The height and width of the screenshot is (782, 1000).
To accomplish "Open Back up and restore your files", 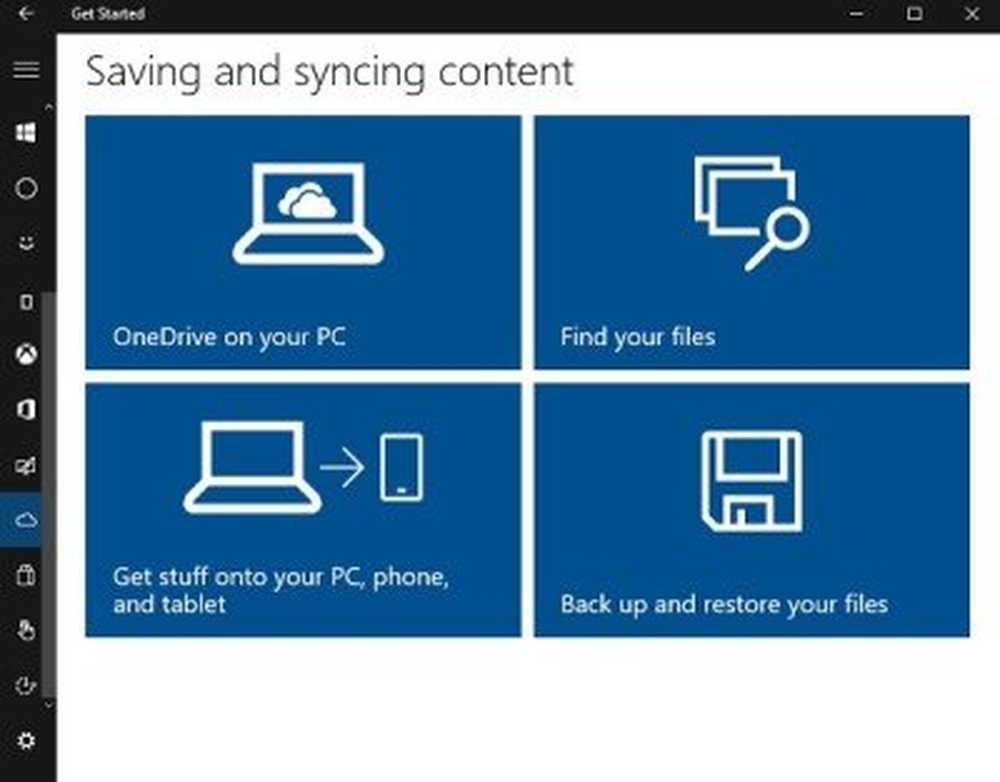I will (752, 510).
